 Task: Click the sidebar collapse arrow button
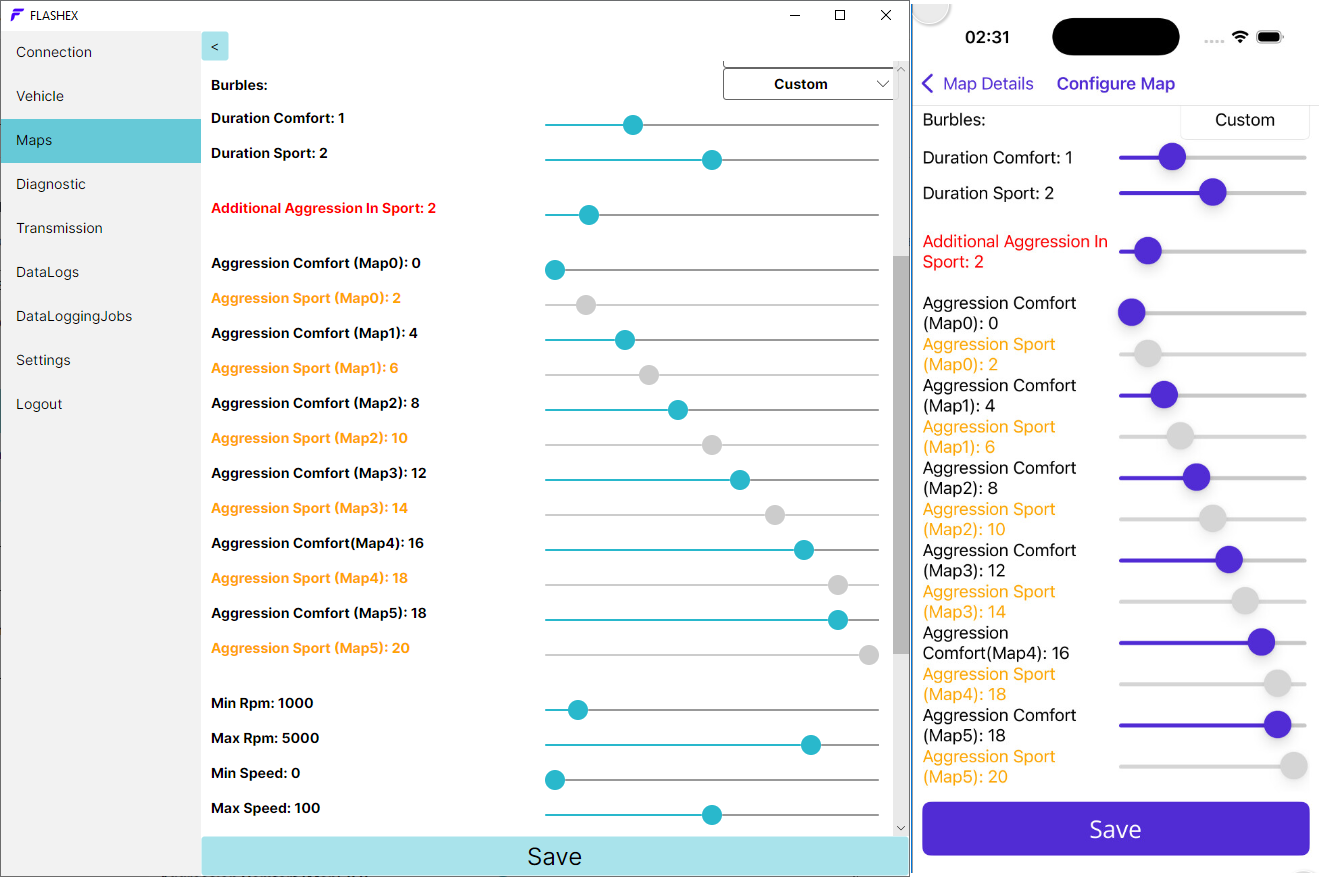[215, 46]
